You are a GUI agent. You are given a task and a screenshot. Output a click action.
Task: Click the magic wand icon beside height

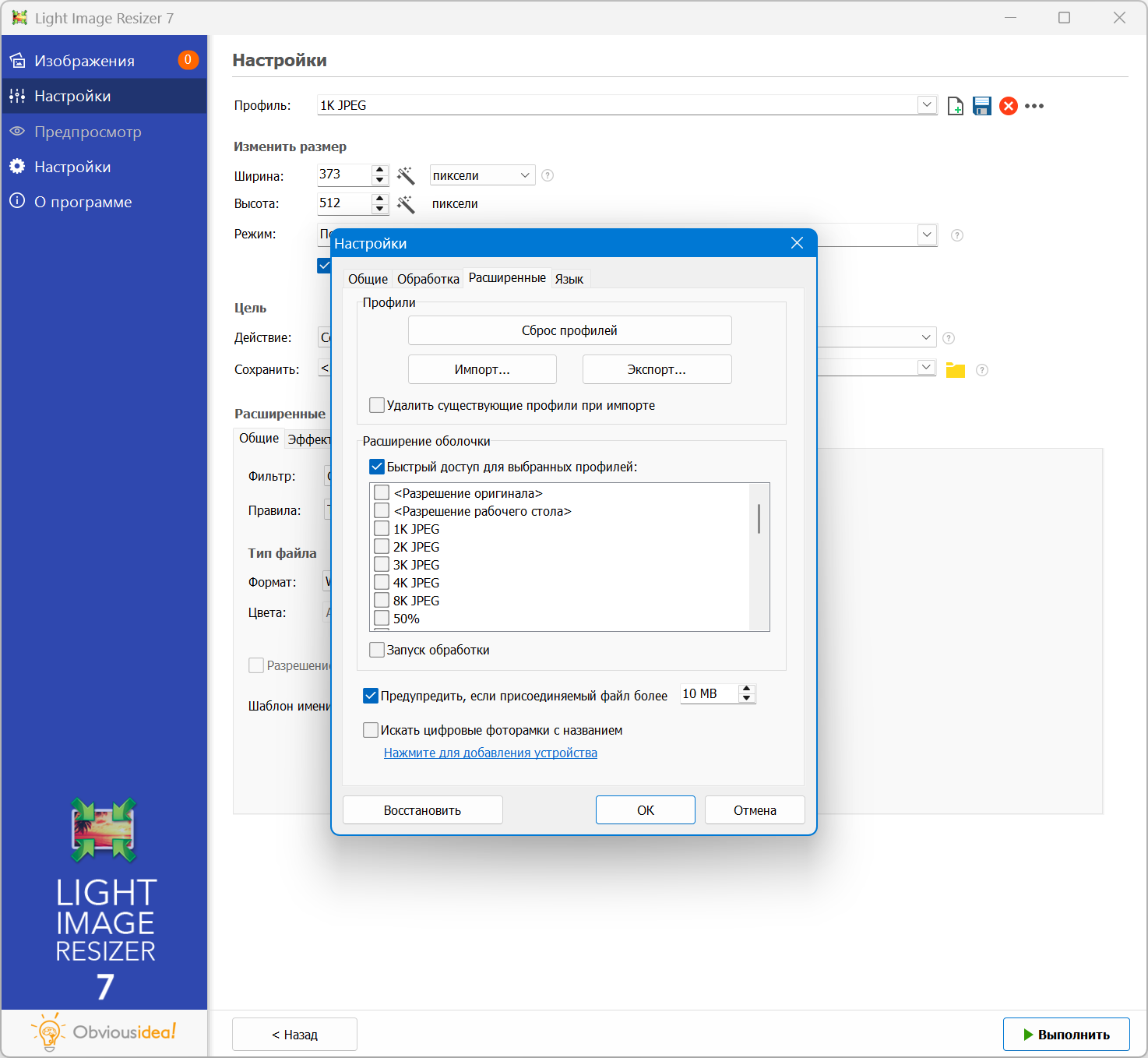point(406,204)
